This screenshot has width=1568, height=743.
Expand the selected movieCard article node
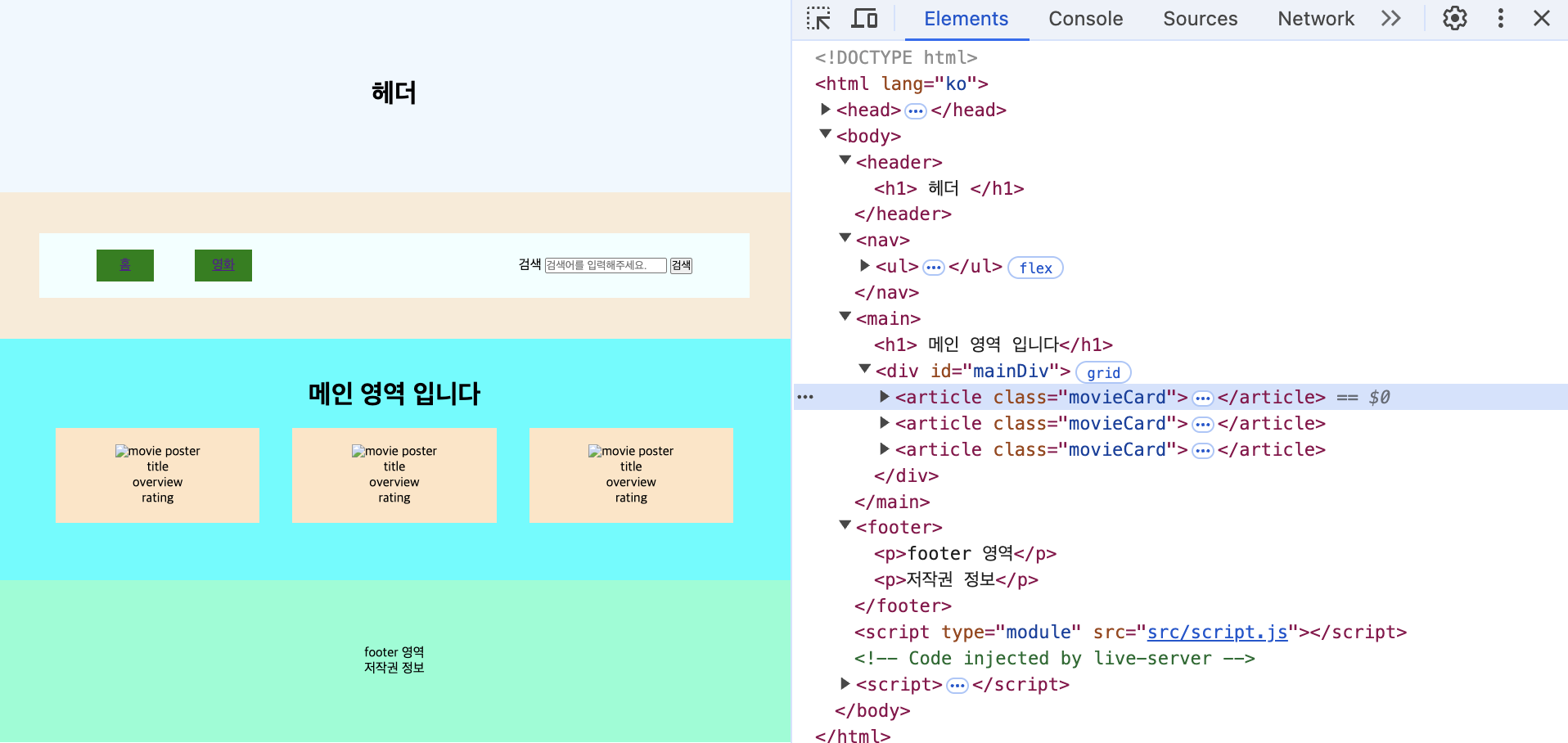[884, 396]
